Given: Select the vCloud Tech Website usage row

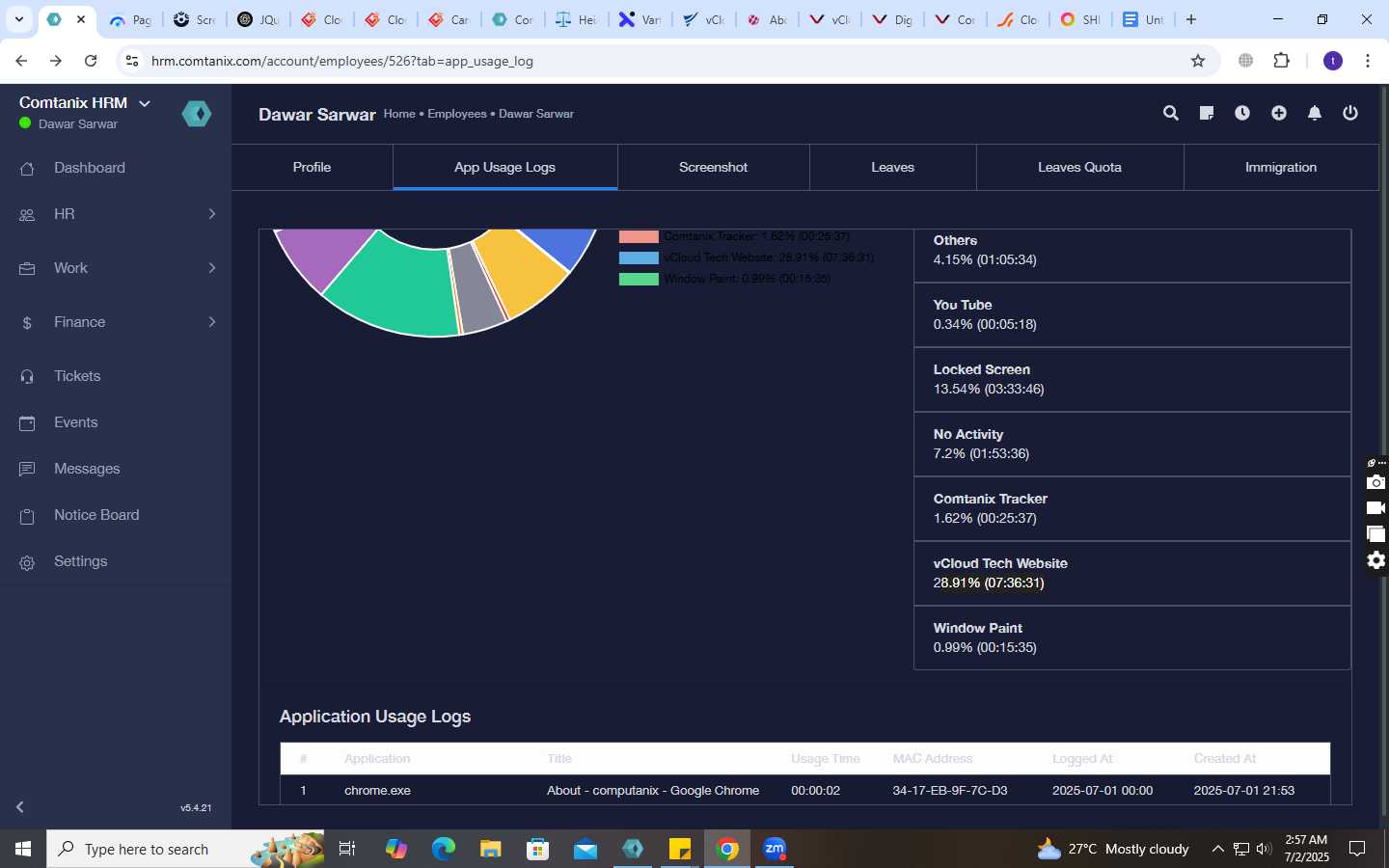Looking at the screenshot, I should [x=1132, y=574].
